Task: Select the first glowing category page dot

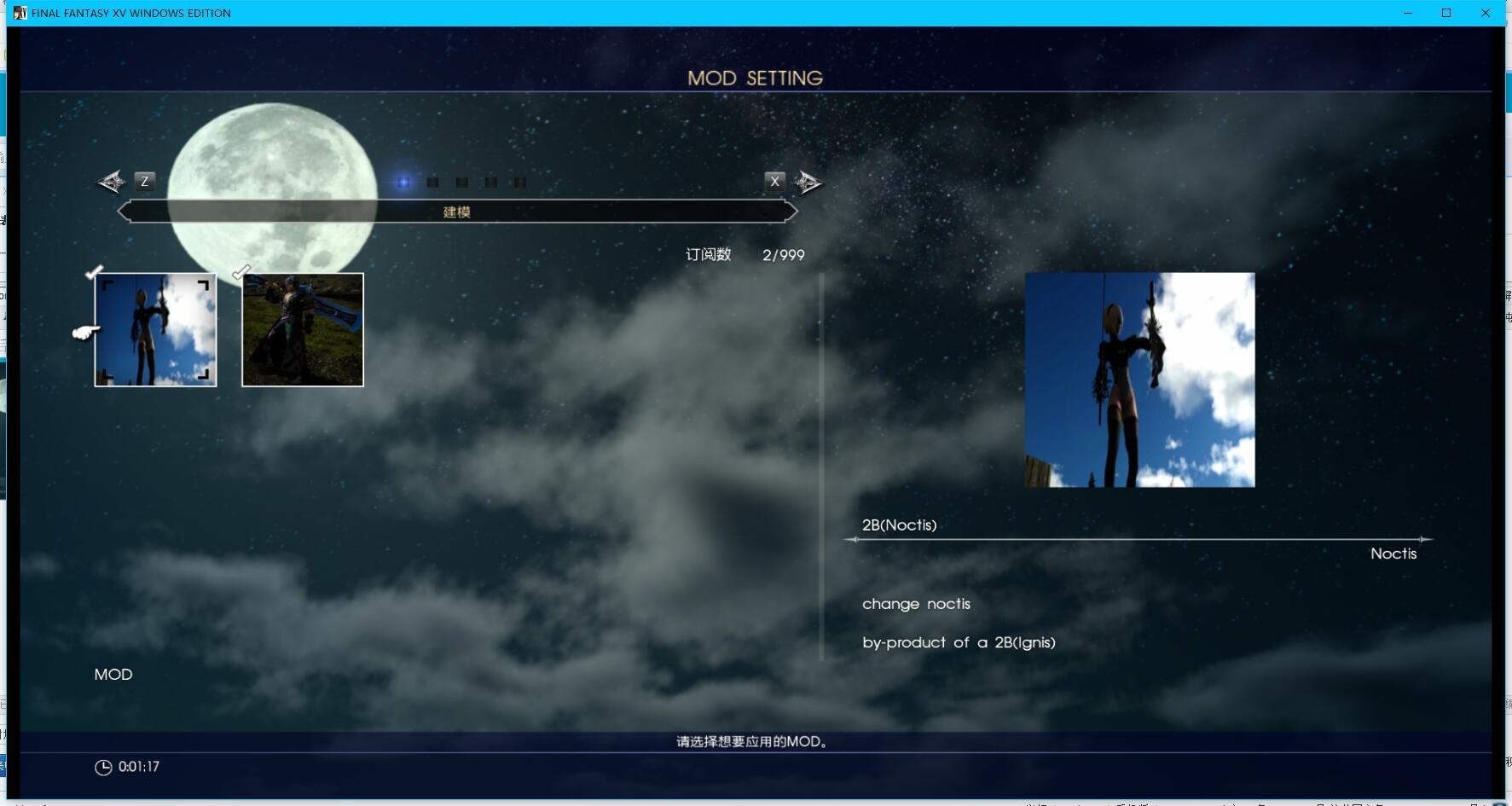Action: [x=404, y=182]
